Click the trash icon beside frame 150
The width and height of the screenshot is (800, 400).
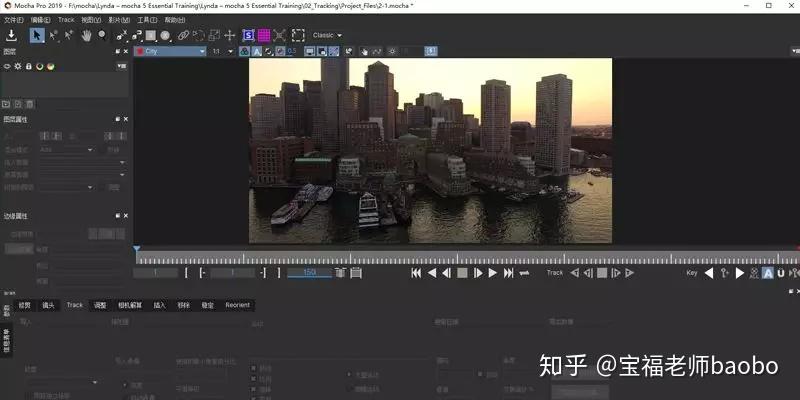[340, 273]
